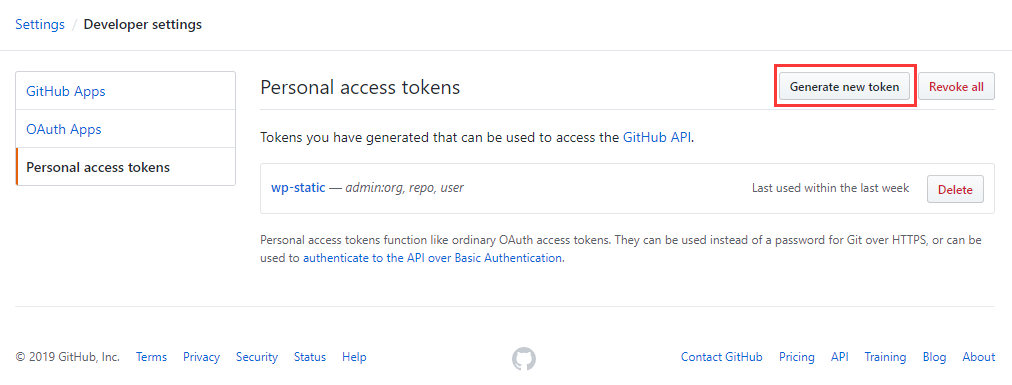1012x385 pixels.
Task: Visit the Security footer link
Action: click(256, 357)
